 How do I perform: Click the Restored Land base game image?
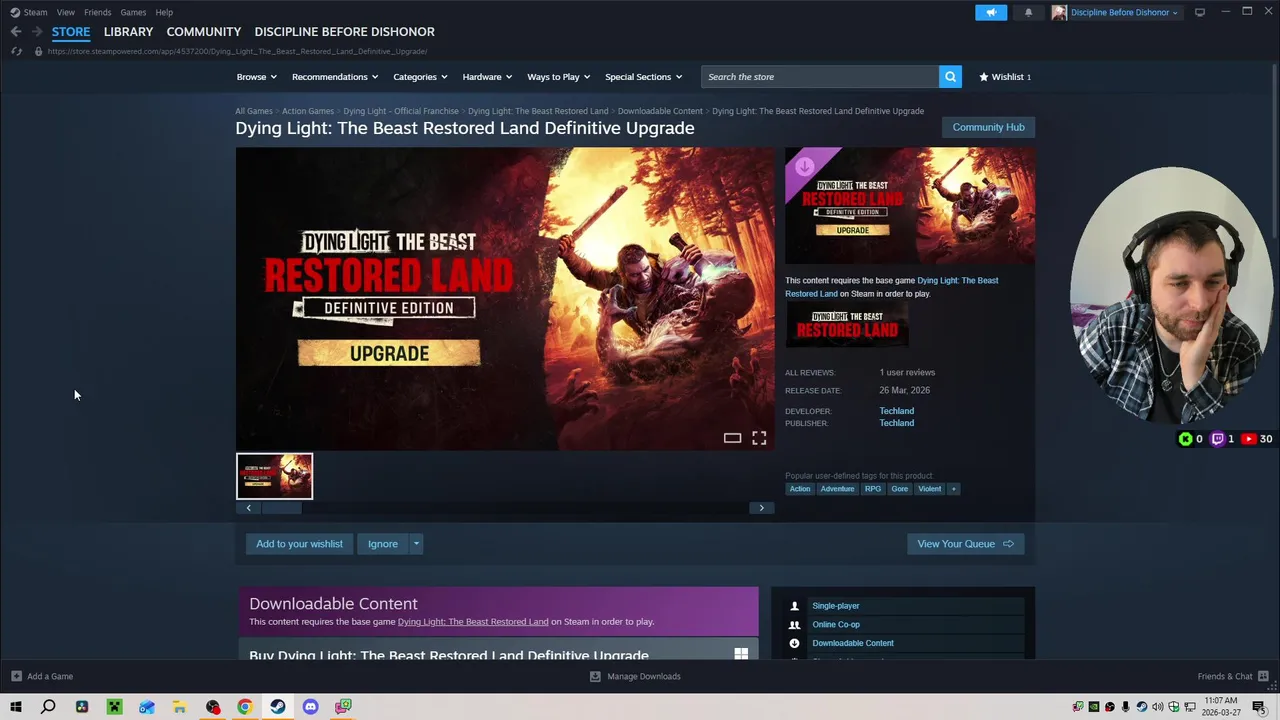click(847, 327)
